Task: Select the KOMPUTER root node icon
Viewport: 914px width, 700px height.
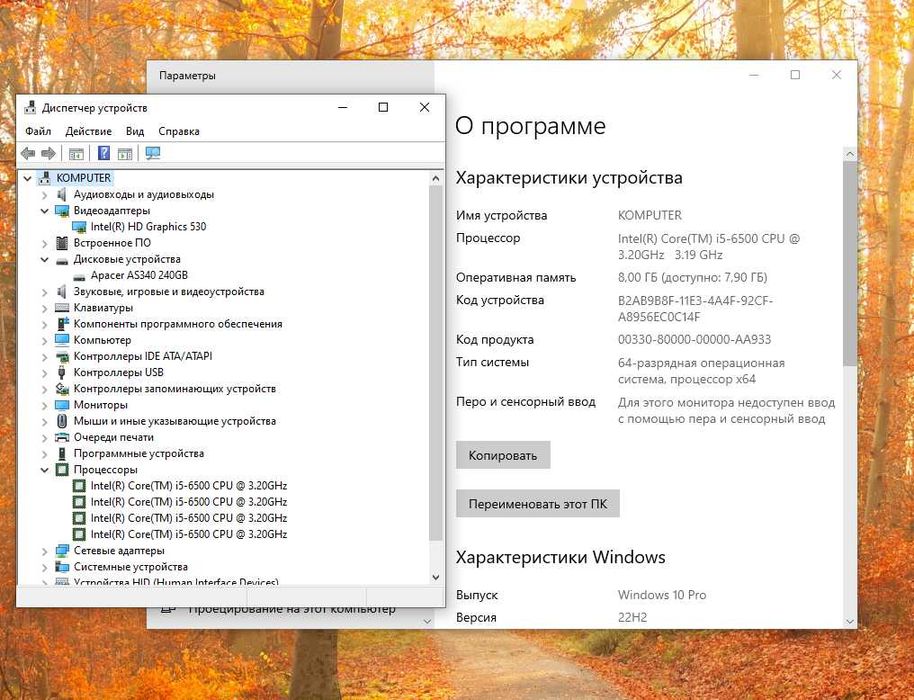Action: [x=45, y=178]
